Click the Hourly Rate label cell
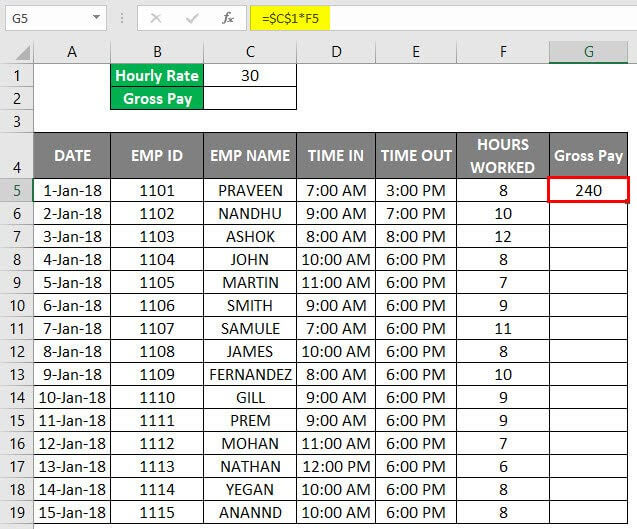 [x=157, y=75]
